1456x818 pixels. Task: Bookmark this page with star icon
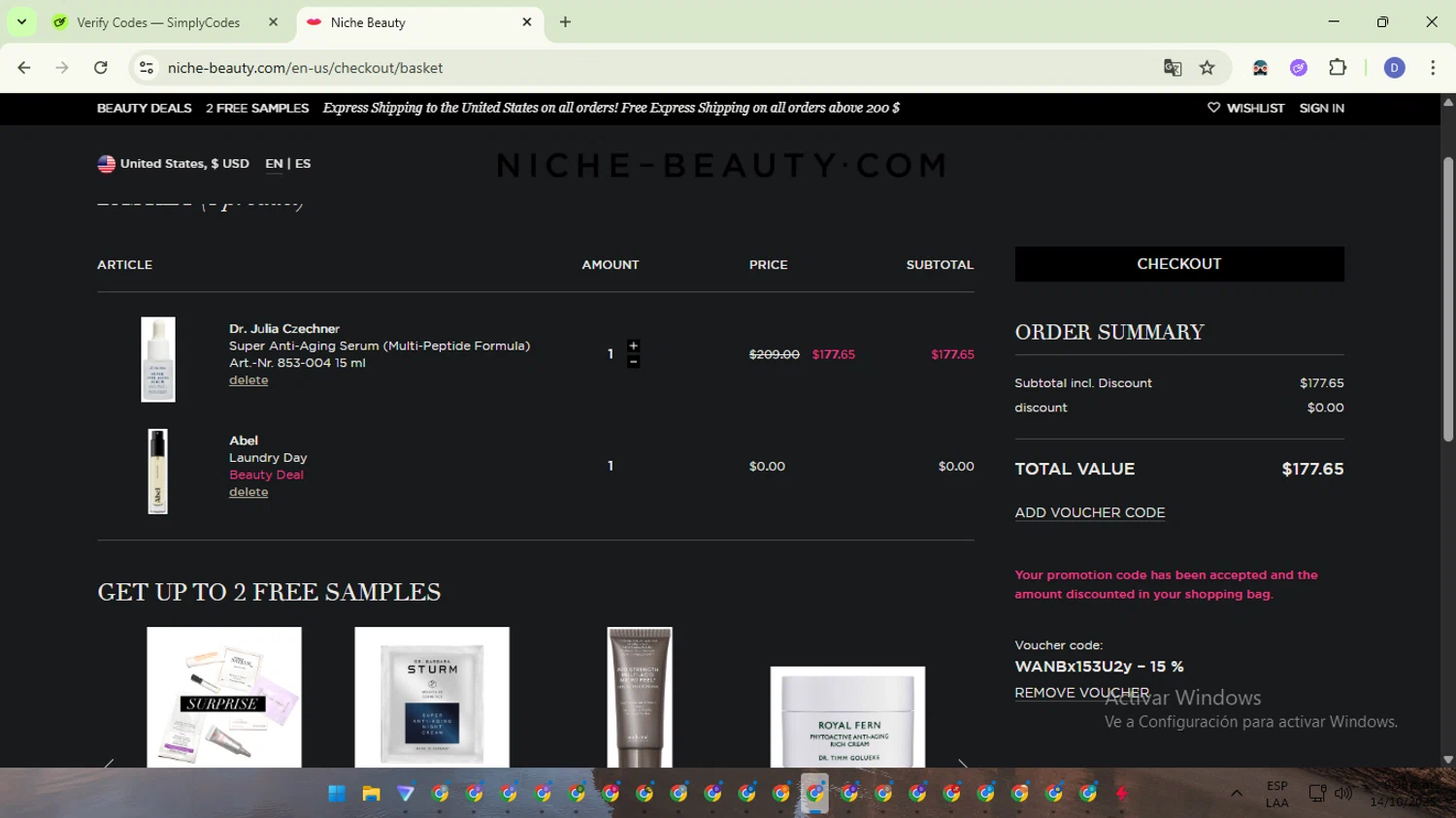pos(1208,68)
